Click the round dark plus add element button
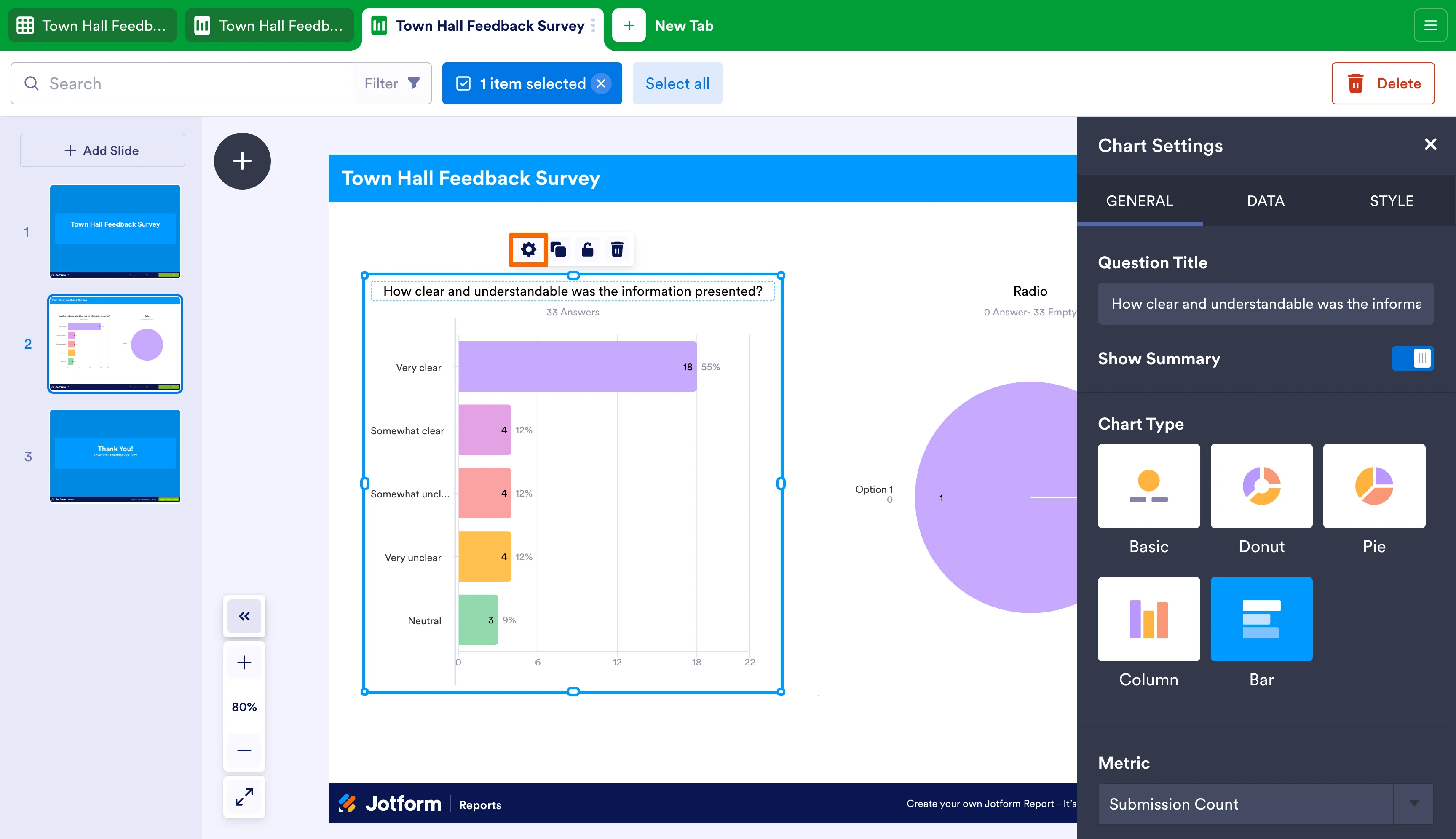 click(x=242, y=161)
